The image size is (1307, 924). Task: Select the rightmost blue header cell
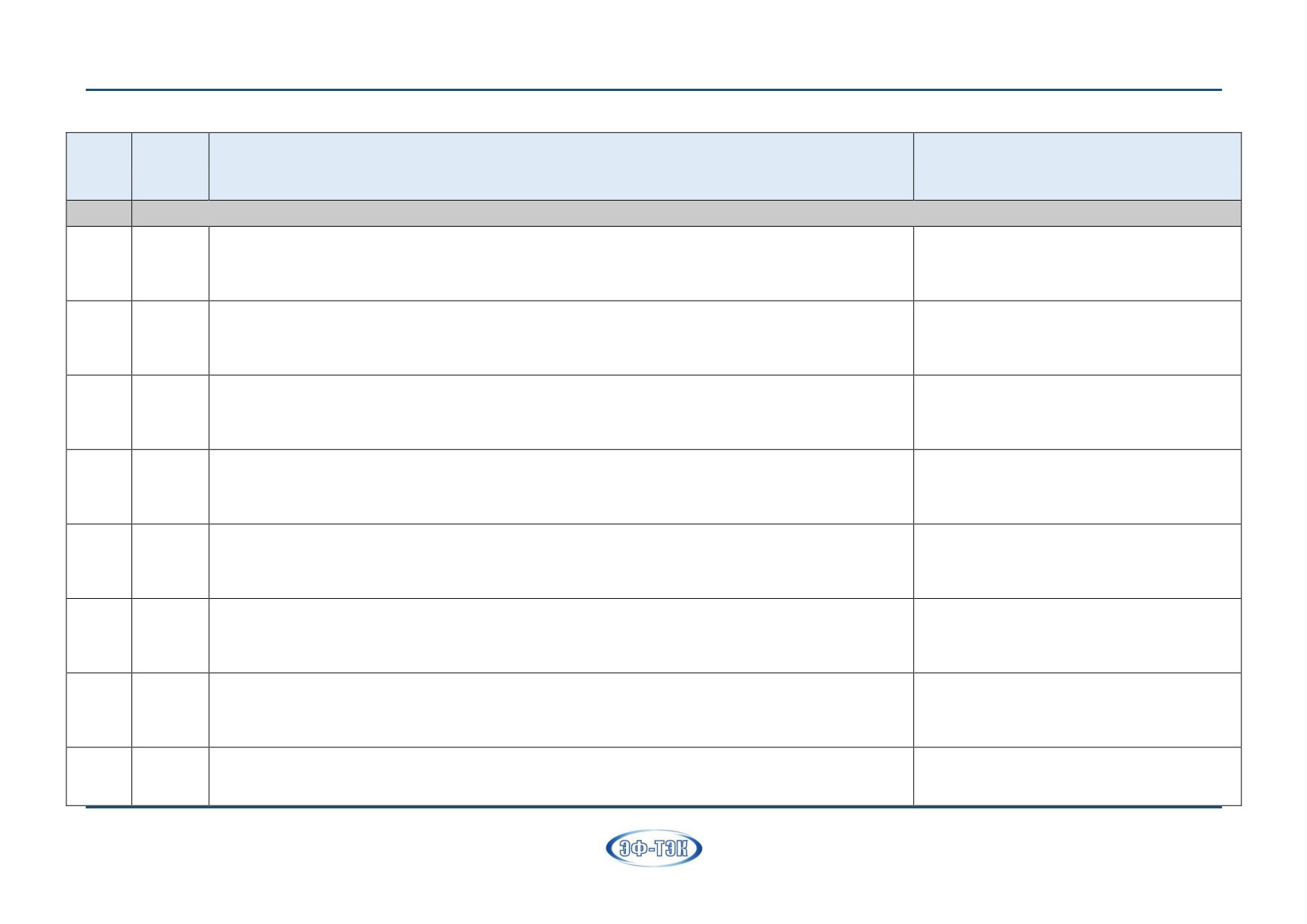(x=1077, y=166)
